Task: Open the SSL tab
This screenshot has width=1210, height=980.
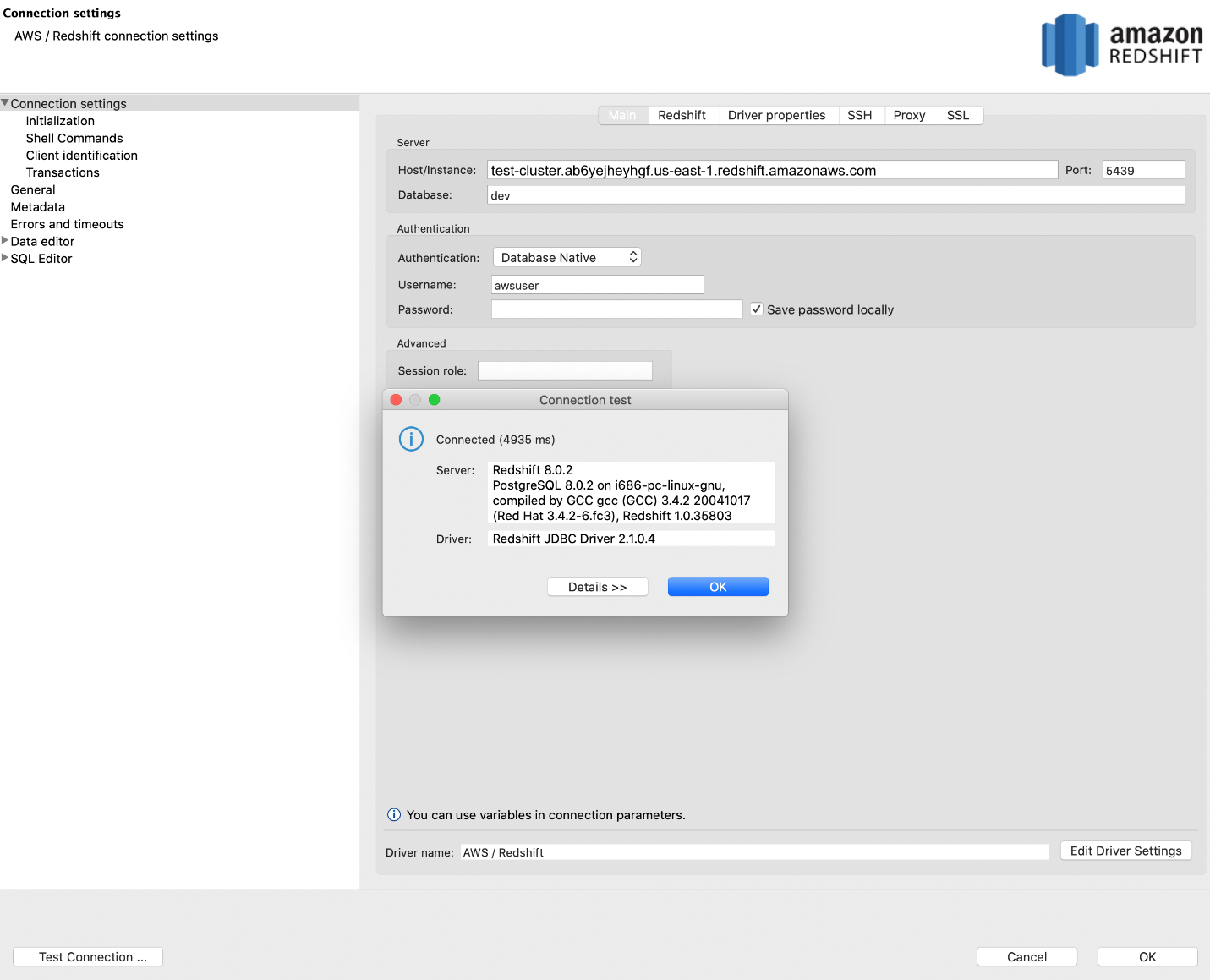Action: 959,115
